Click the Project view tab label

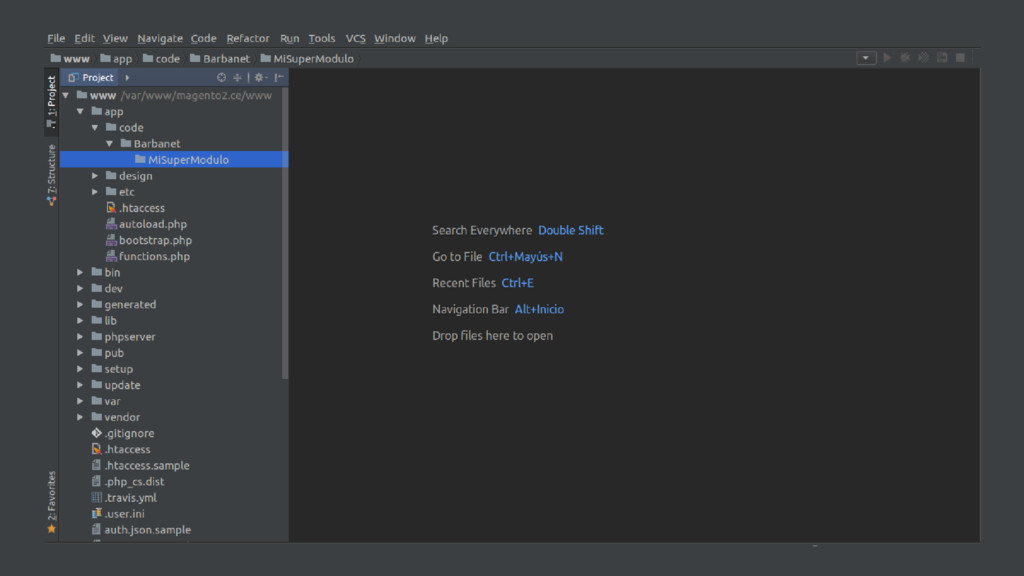[91, 77]
